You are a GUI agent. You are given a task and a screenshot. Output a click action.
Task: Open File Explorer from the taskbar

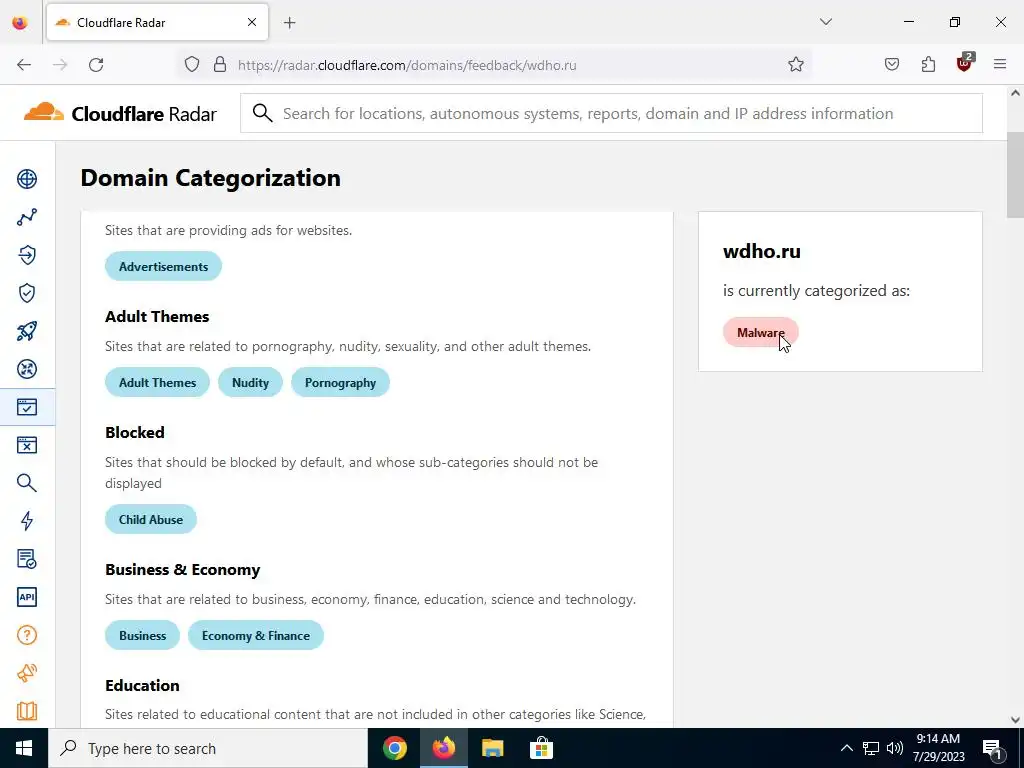click(492, 748)
